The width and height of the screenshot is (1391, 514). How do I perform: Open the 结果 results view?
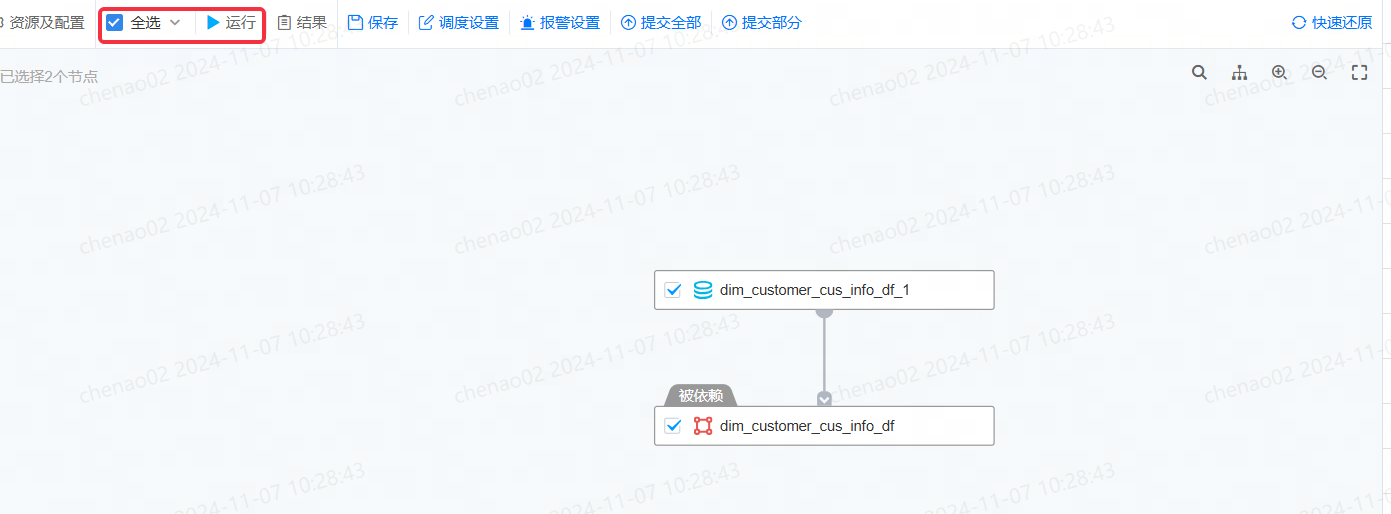click(302, 23)
